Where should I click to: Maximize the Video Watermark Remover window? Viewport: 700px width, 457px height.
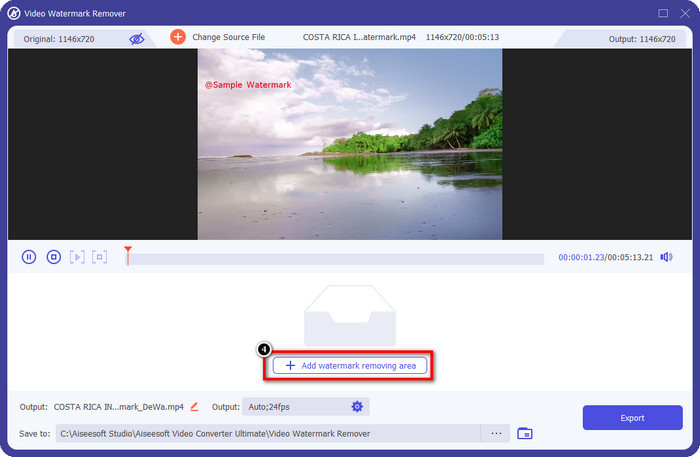pyautogui.click(x=663, y=13)
